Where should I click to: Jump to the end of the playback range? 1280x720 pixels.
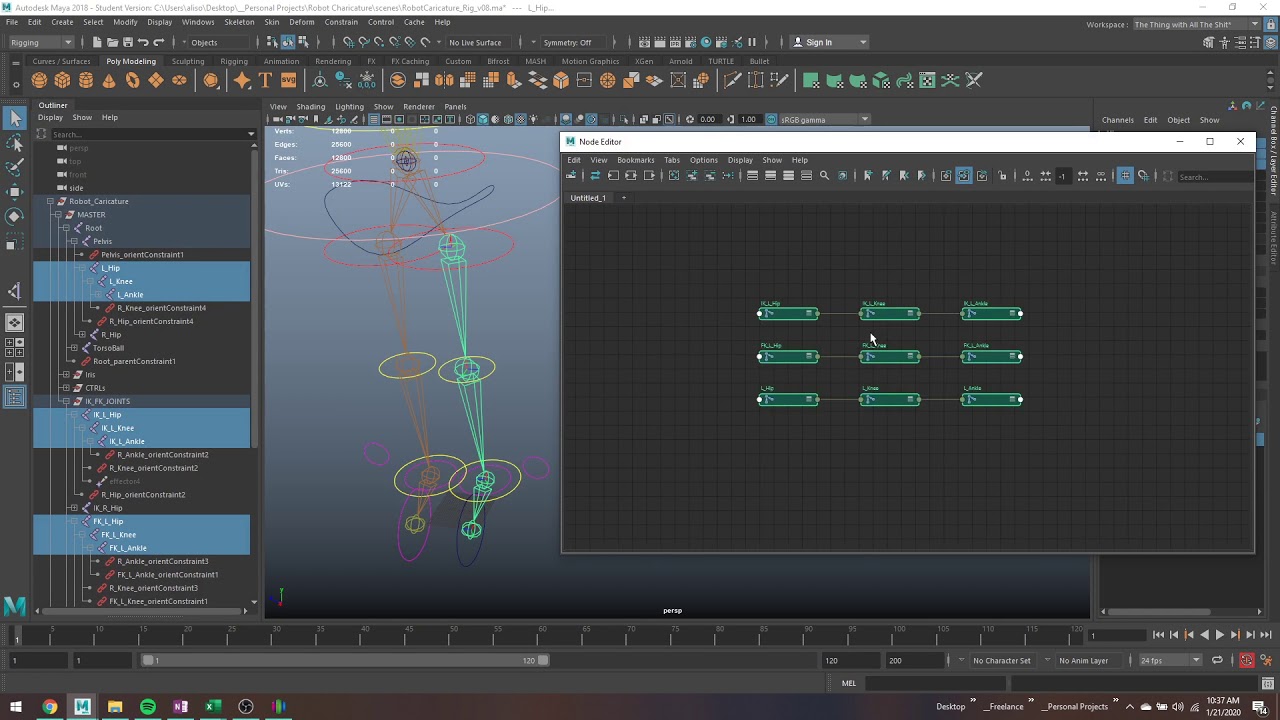(1265, 635)
